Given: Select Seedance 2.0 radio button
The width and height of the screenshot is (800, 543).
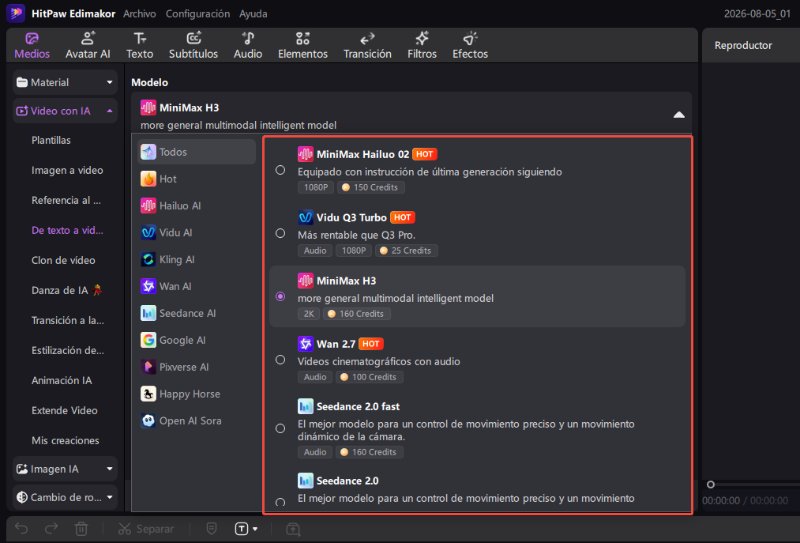Looking at the screenshot, I should [x=280, y=503].
